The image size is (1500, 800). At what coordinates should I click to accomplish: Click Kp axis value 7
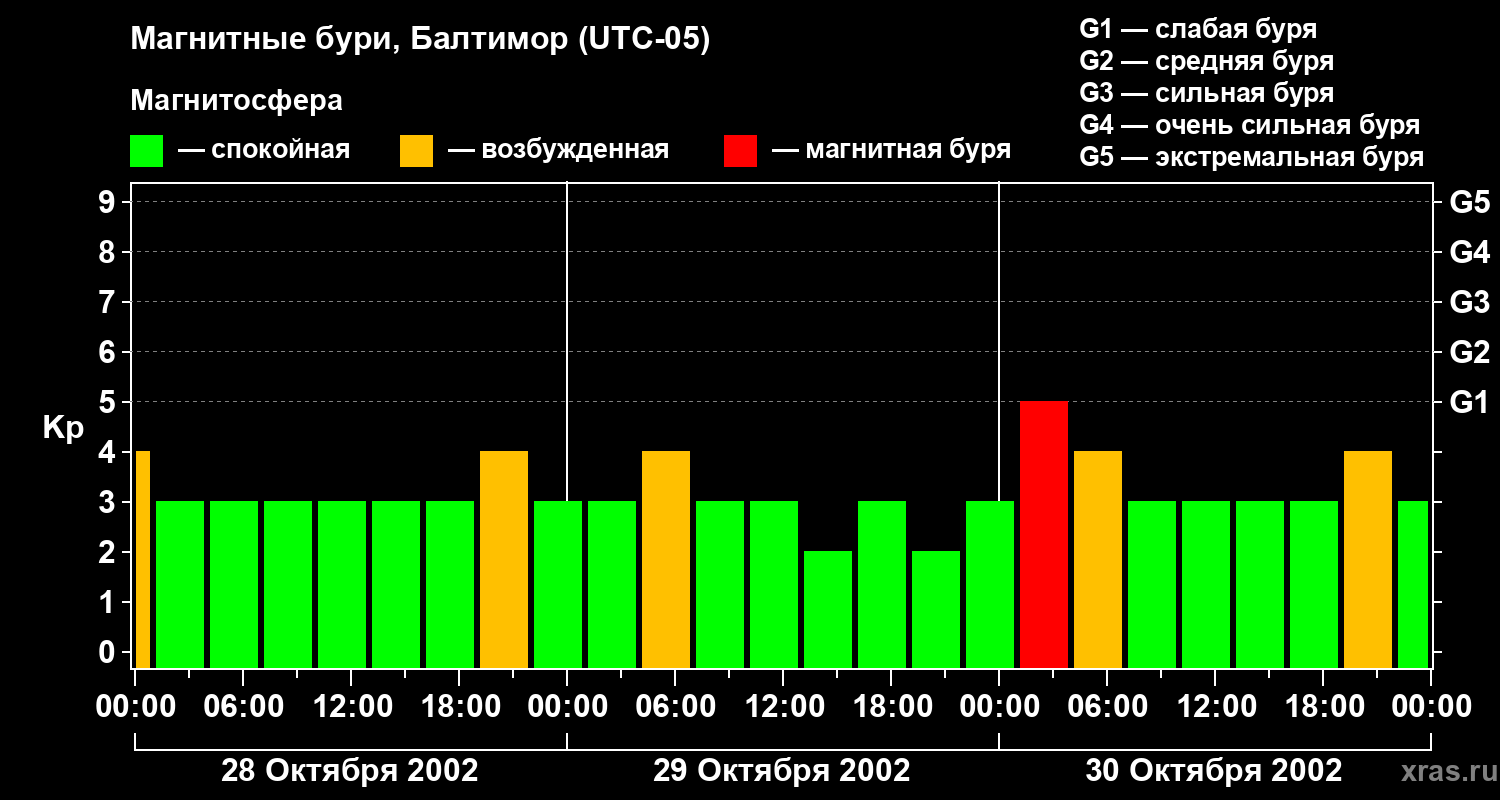tap(109, 302)
